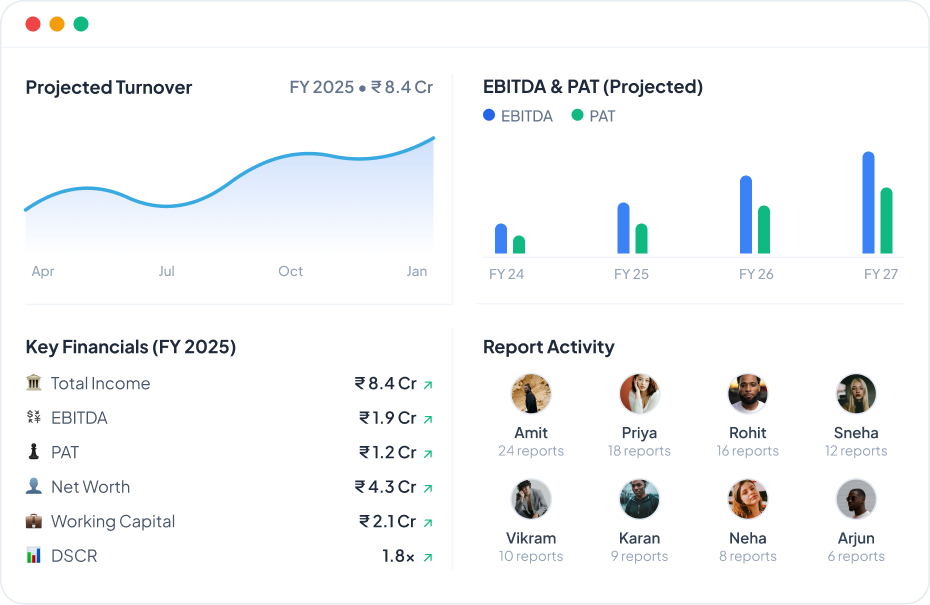This screenshot has width=930, height=605.
Task: Click the DSCR bar chart icon
Action: pyautogui.click(x=34, y=555)
